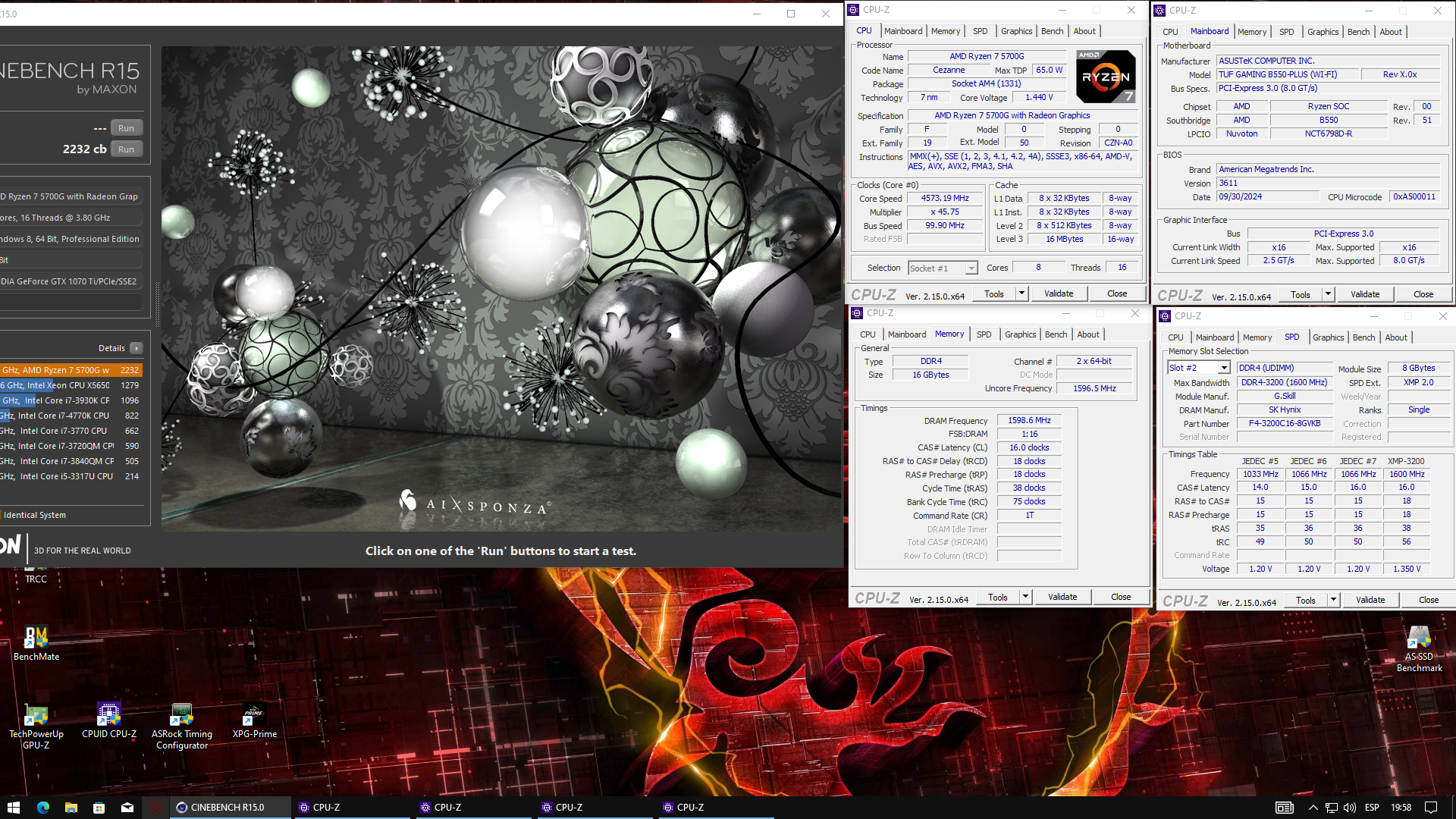Screen dimensions: 1456x819
Task: Select Intel Xeon CPU X5650 ranking row
Action: tap(71, 385)
